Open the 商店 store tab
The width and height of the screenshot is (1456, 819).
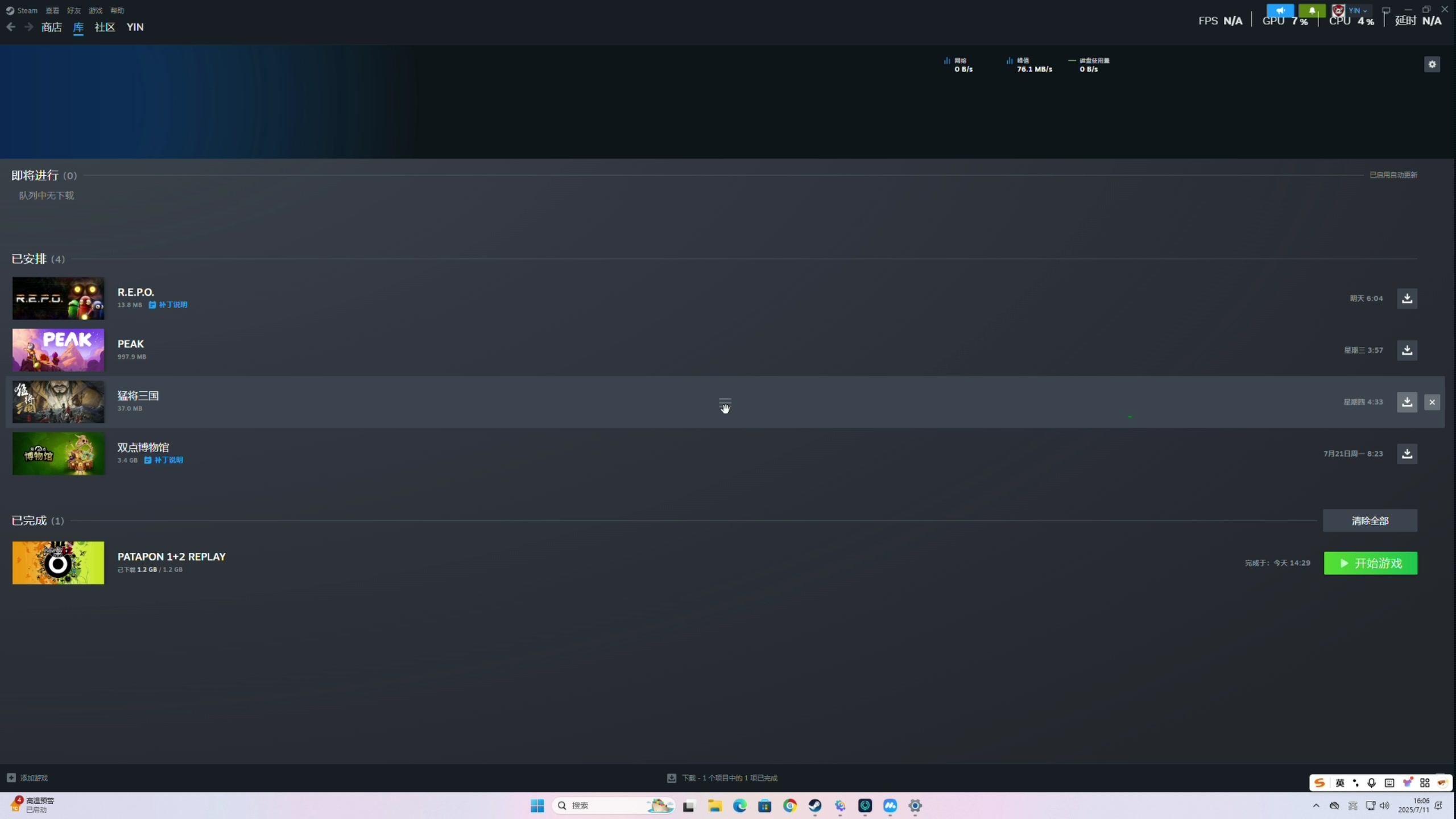click(x=51, y=27)
